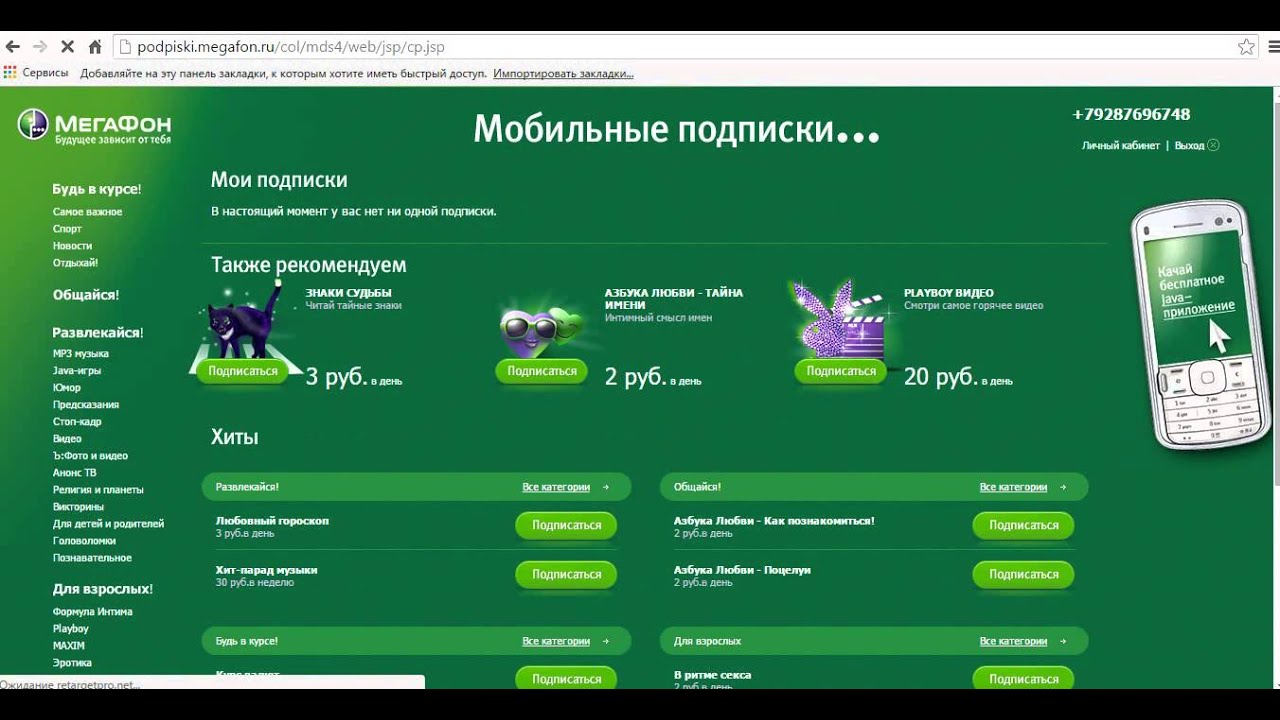Click the black cat Знаки судьбы image
The height and width of the screenshot is (720, 1280).
click(245, 320)
